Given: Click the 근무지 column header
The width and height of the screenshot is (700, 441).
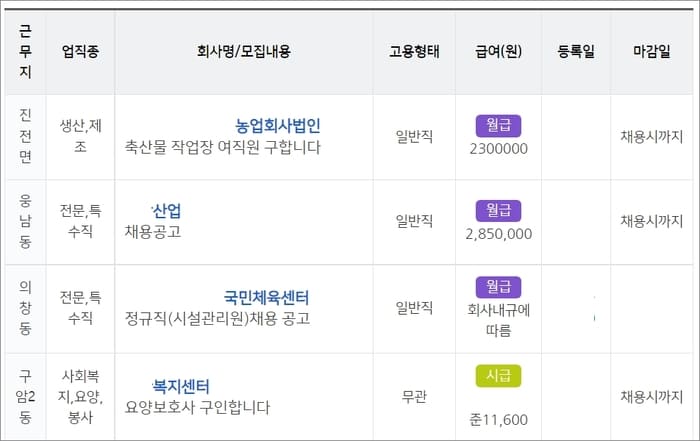Looking at the screenshot, I should point(25,51).
